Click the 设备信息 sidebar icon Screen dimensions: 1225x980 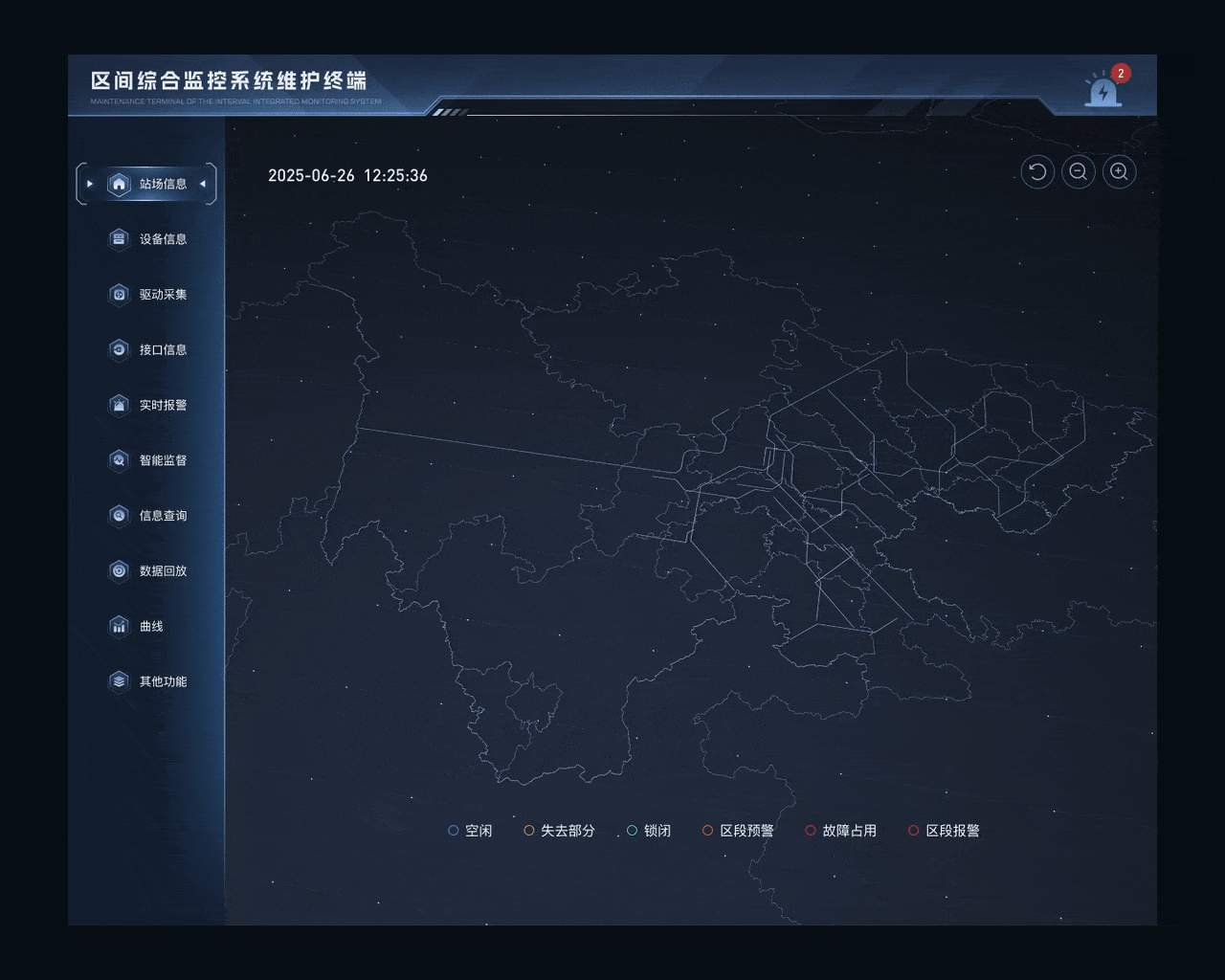[119, 239]
